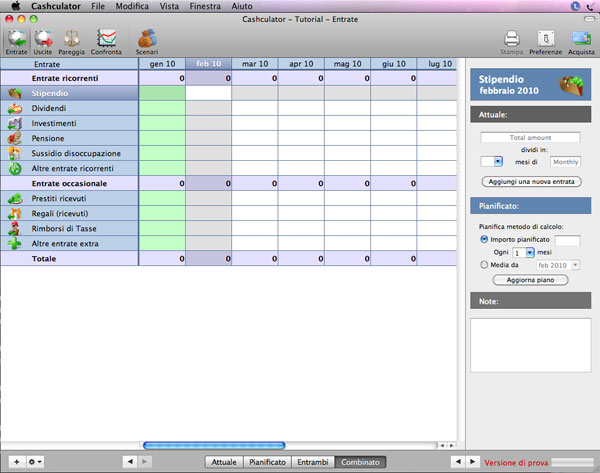600x473 pixels.
Task: Select the giu 10 column header
Action: coord(394,64)
